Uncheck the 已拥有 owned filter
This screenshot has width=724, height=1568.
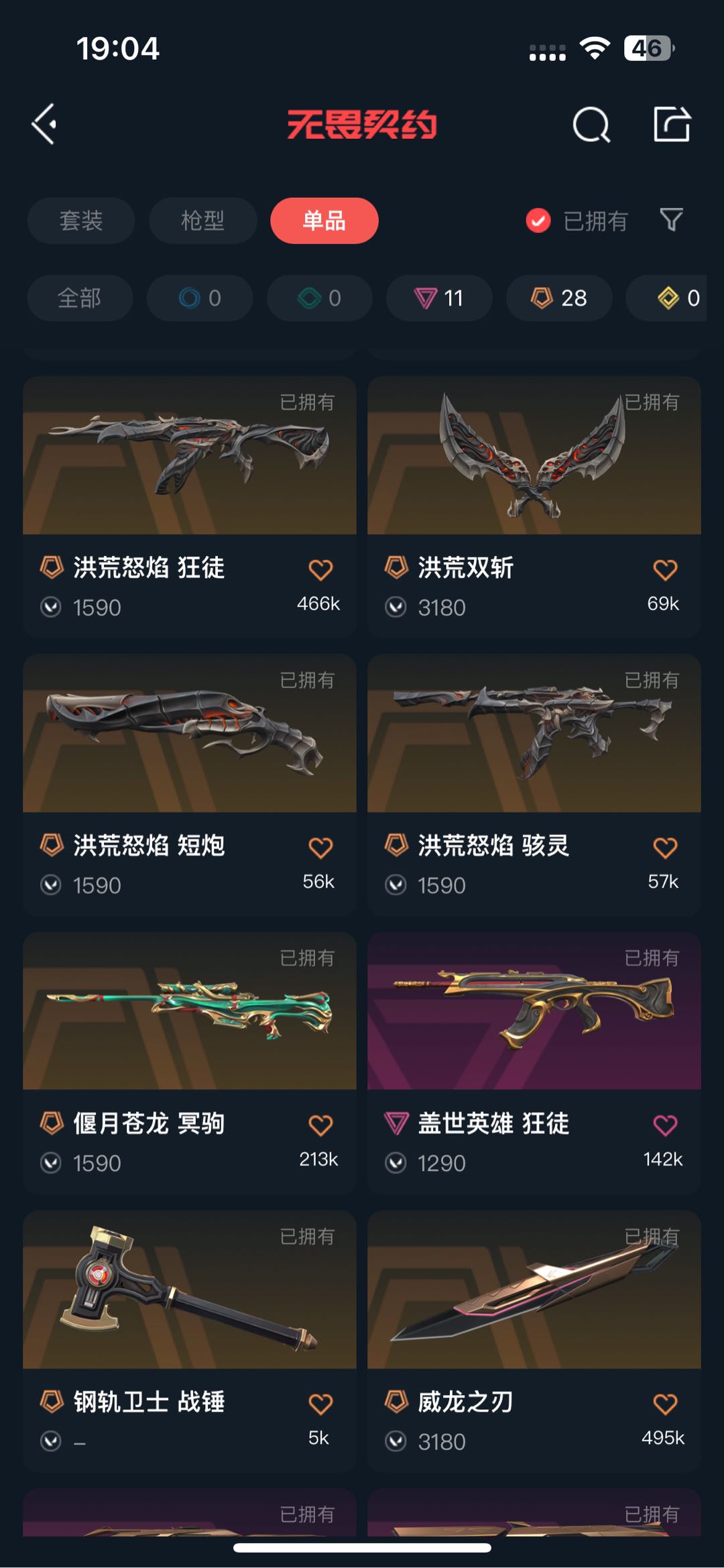577,221
